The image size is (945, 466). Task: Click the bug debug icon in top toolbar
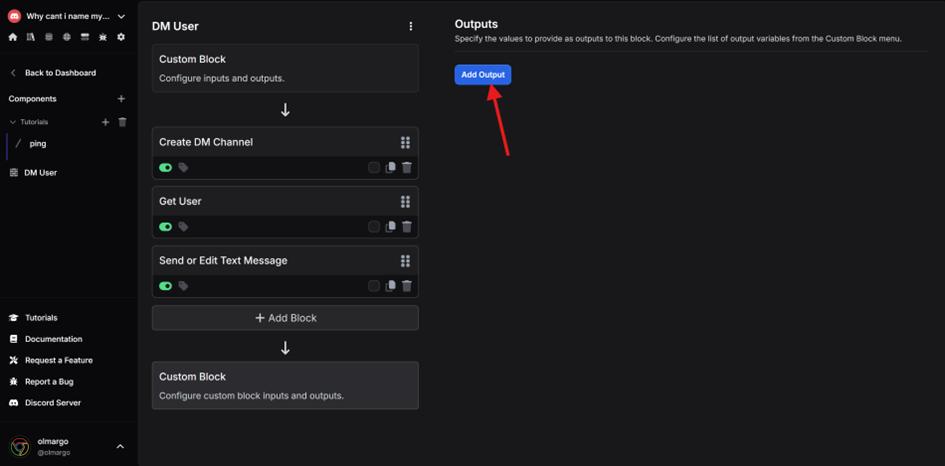pyautogui.click(x=103, y=37)
